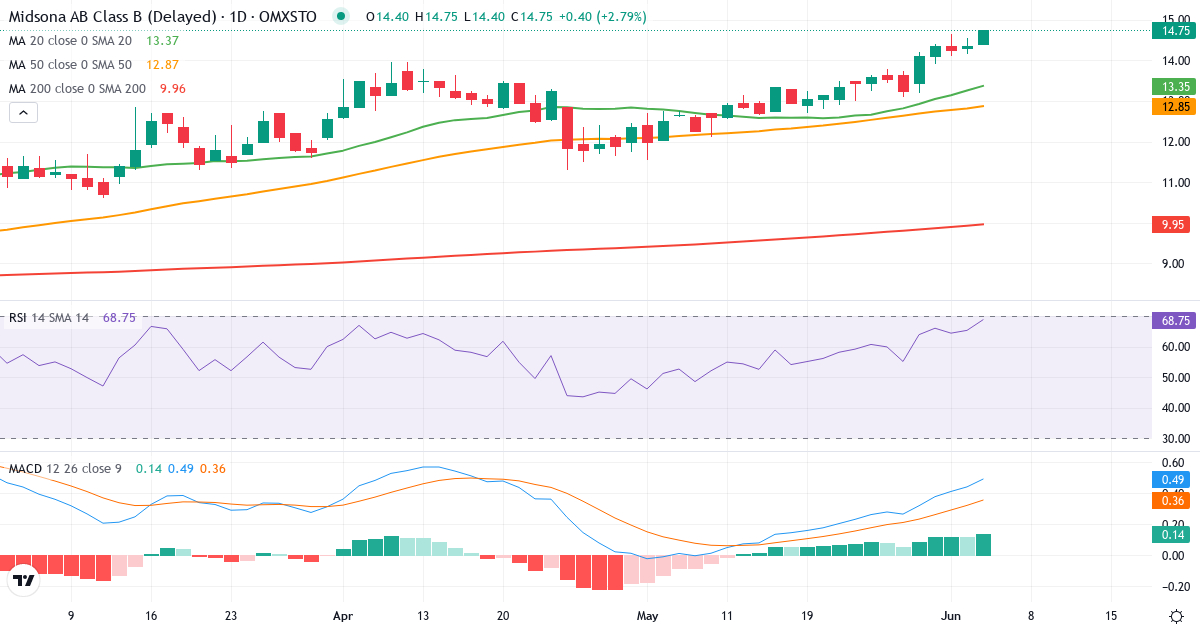
Task: Click the +0.40 (+2.79%) change value
Action: coord(601,17)
